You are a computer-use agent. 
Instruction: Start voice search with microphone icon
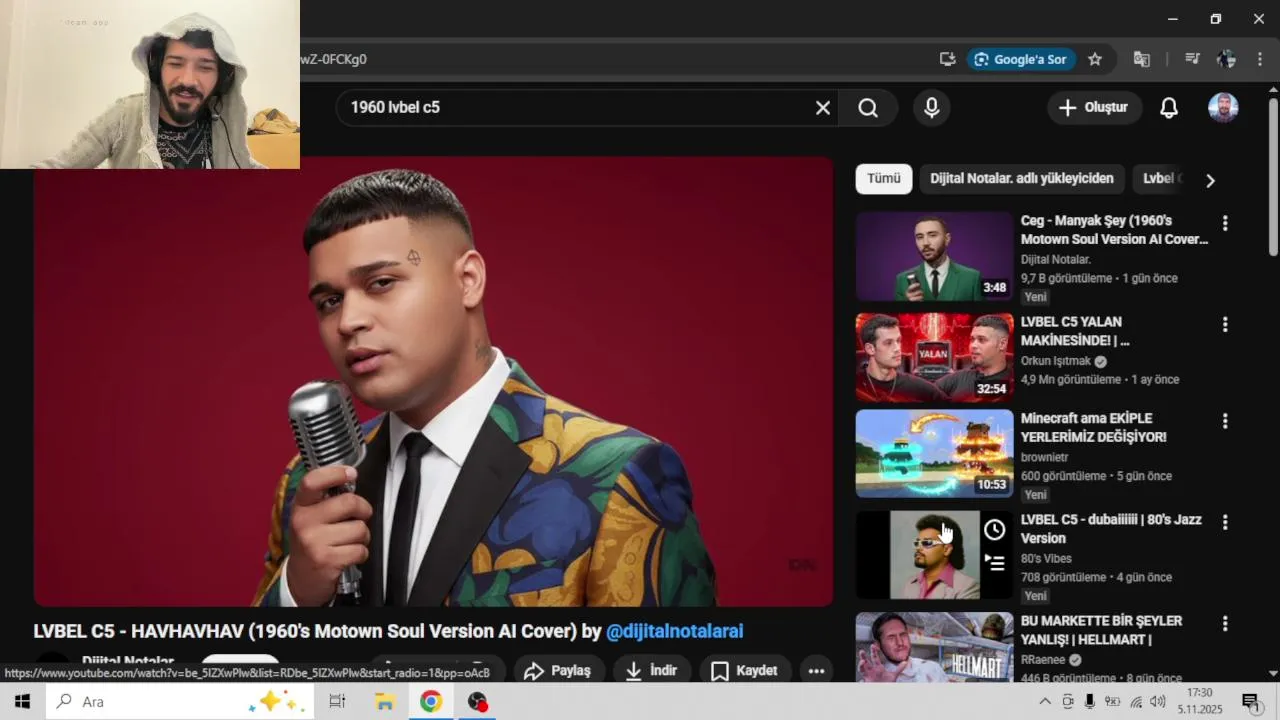pyautogui.click(x=931, y=108)
